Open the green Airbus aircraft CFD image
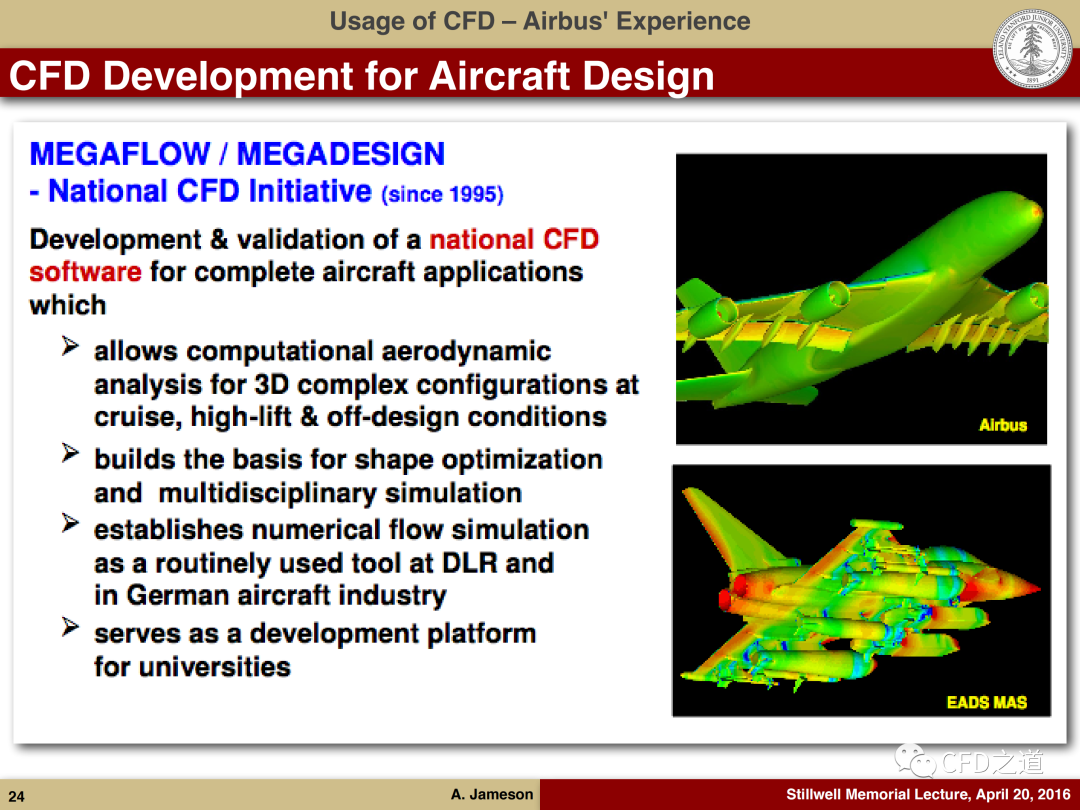The height and width of the screenshot is (810, 1080). click(861, 298)
